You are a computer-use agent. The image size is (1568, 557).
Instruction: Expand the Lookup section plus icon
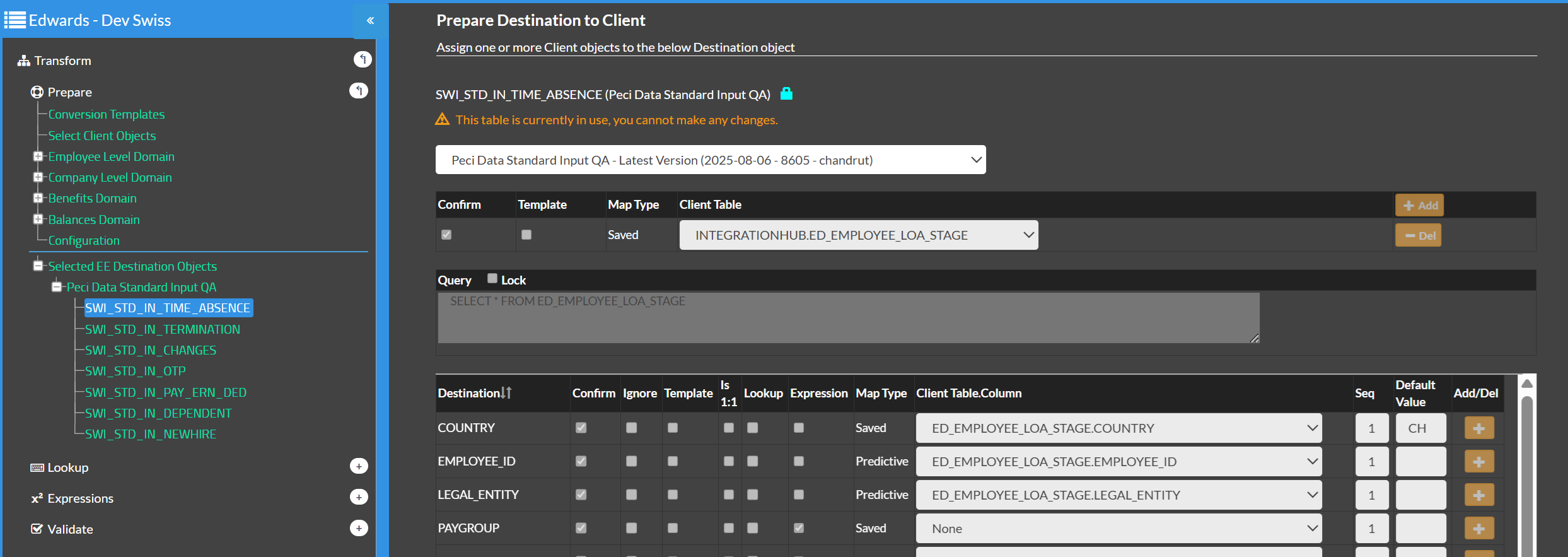click(359, 467)
